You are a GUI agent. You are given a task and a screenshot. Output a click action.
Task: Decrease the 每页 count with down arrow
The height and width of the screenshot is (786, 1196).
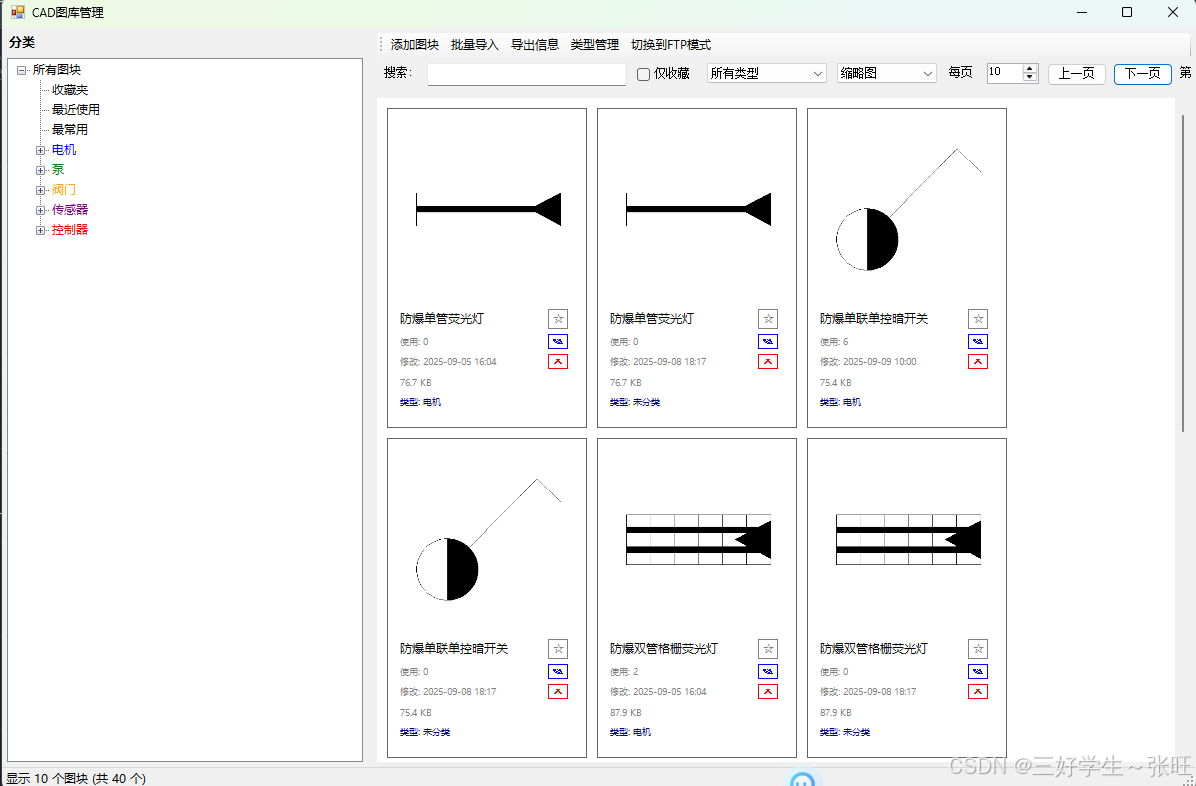[1030, 78]
